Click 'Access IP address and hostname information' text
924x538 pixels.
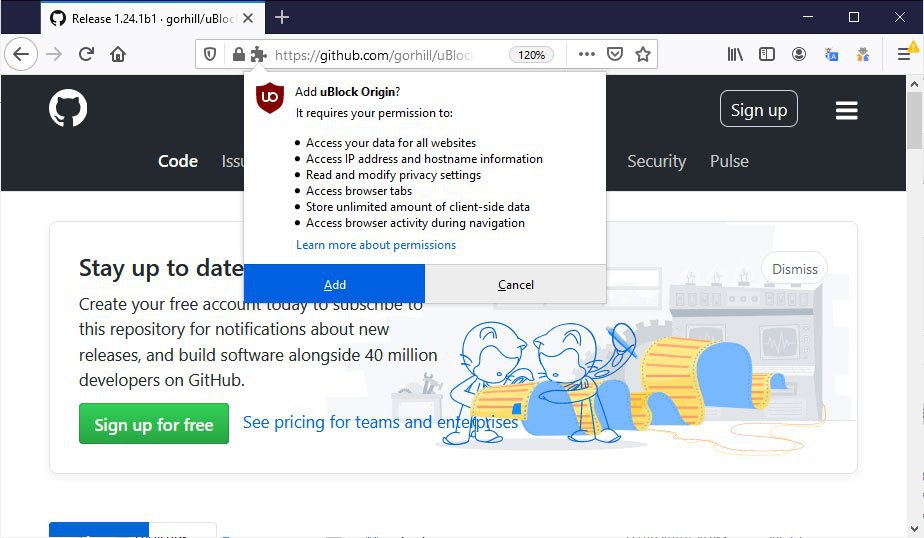424,159
